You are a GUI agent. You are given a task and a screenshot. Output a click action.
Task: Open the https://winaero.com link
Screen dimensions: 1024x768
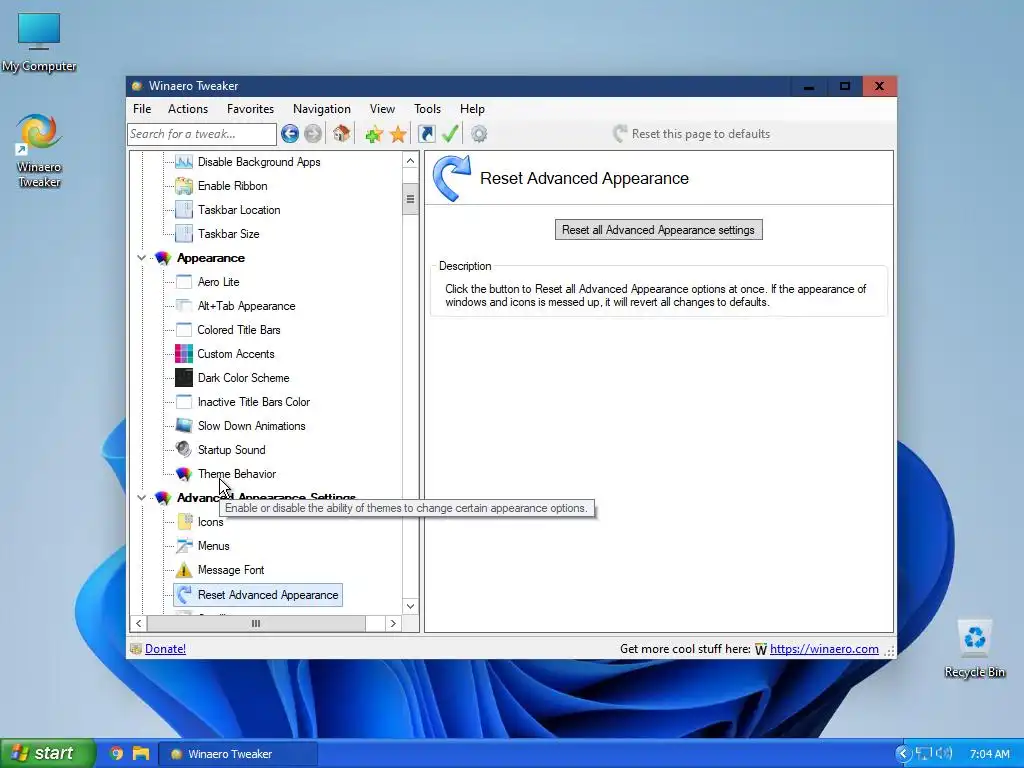(x=824, y=649)
